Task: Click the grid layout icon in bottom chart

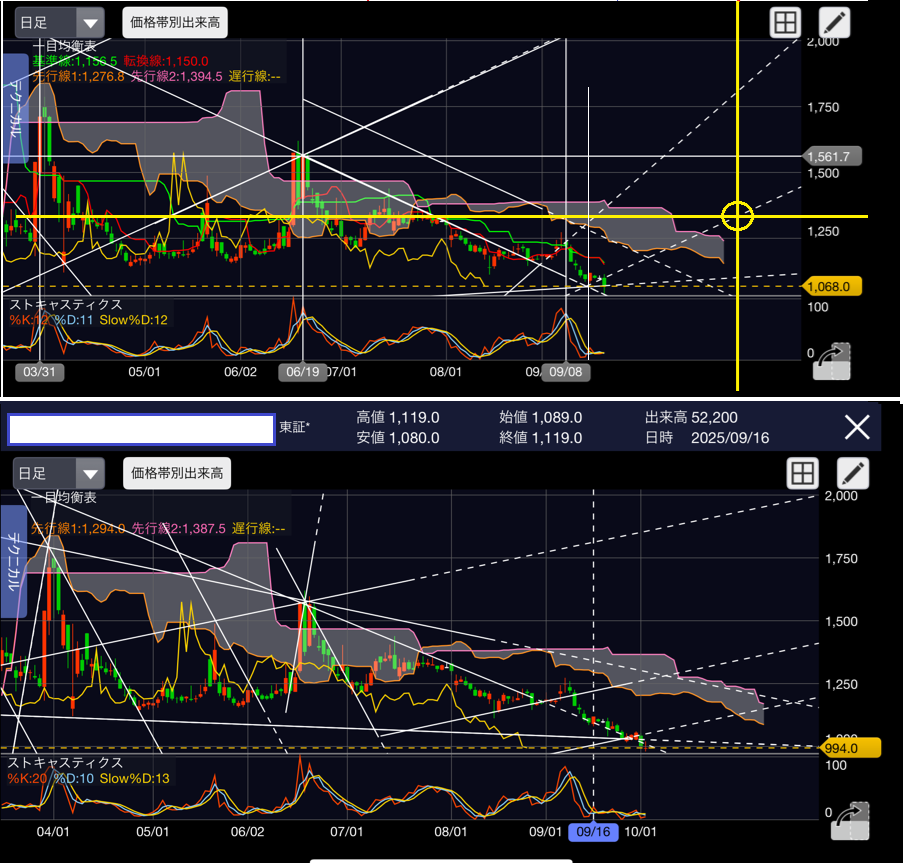Action: 803,473
